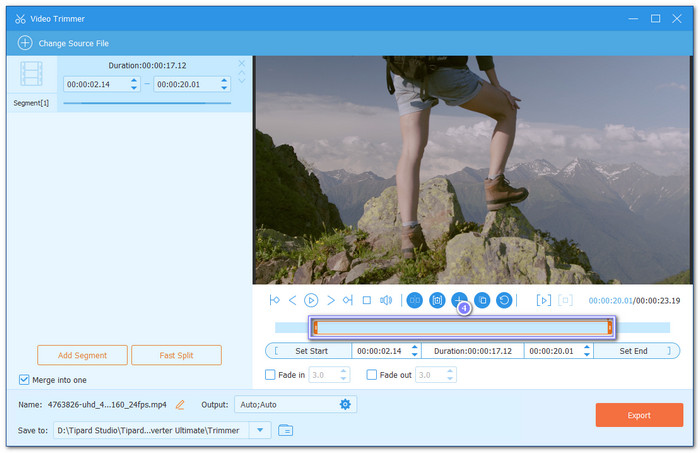Play the selected segment with bracketed play icon
Image resolution: width=700 pixels, height=453 pixels.
543,300
